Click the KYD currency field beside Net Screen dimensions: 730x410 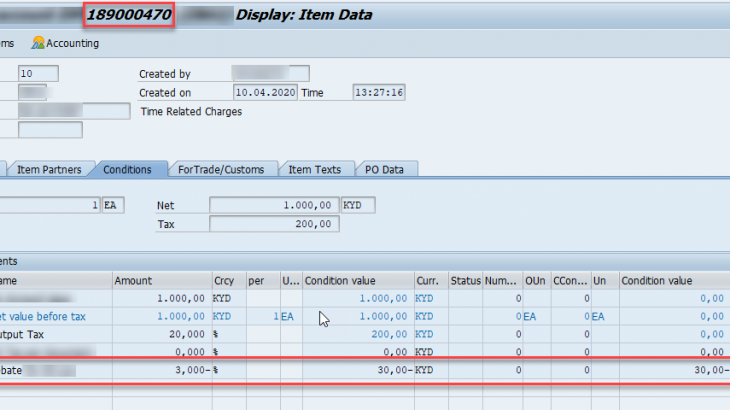click(358, 205)
